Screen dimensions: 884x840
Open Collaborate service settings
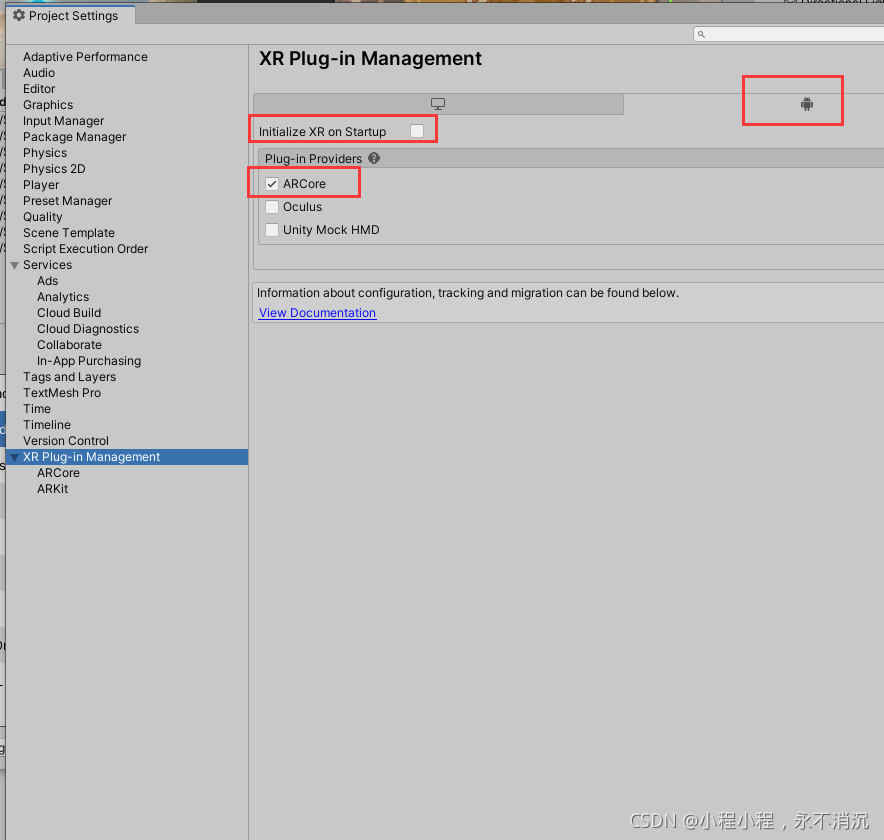pos(69,345)
